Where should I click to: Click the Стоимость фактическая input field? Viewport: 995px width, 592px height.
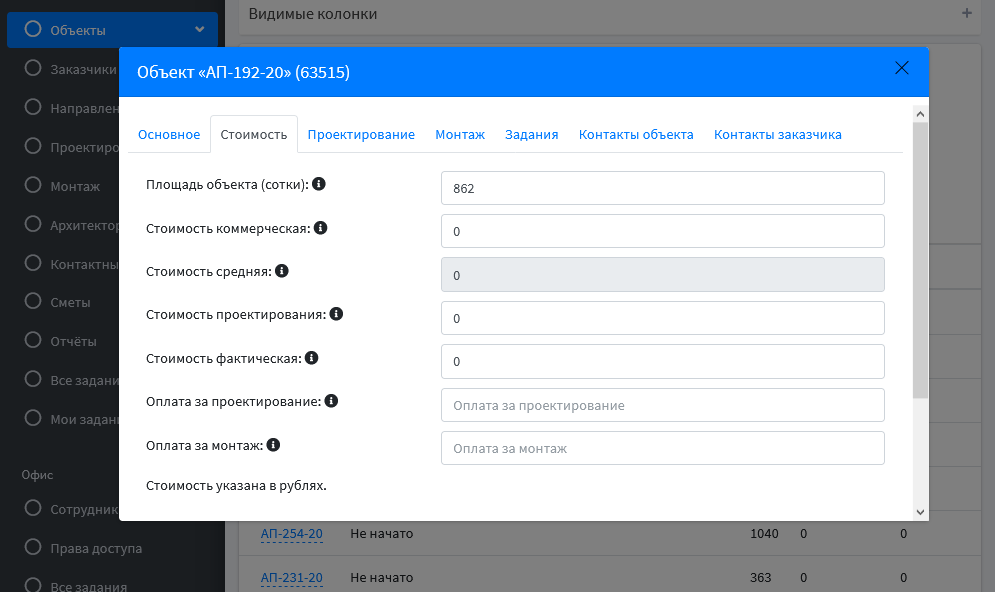[x=662, y=362]
